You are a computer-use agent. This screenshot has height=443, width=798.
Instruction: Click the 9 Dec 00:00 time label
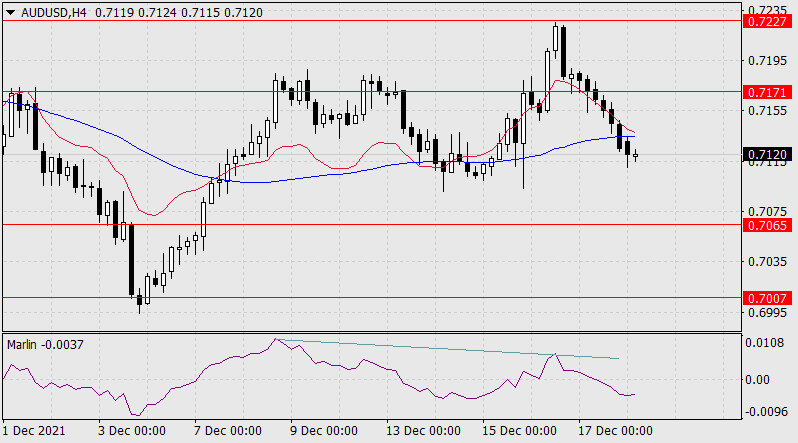tap(324, 431)
